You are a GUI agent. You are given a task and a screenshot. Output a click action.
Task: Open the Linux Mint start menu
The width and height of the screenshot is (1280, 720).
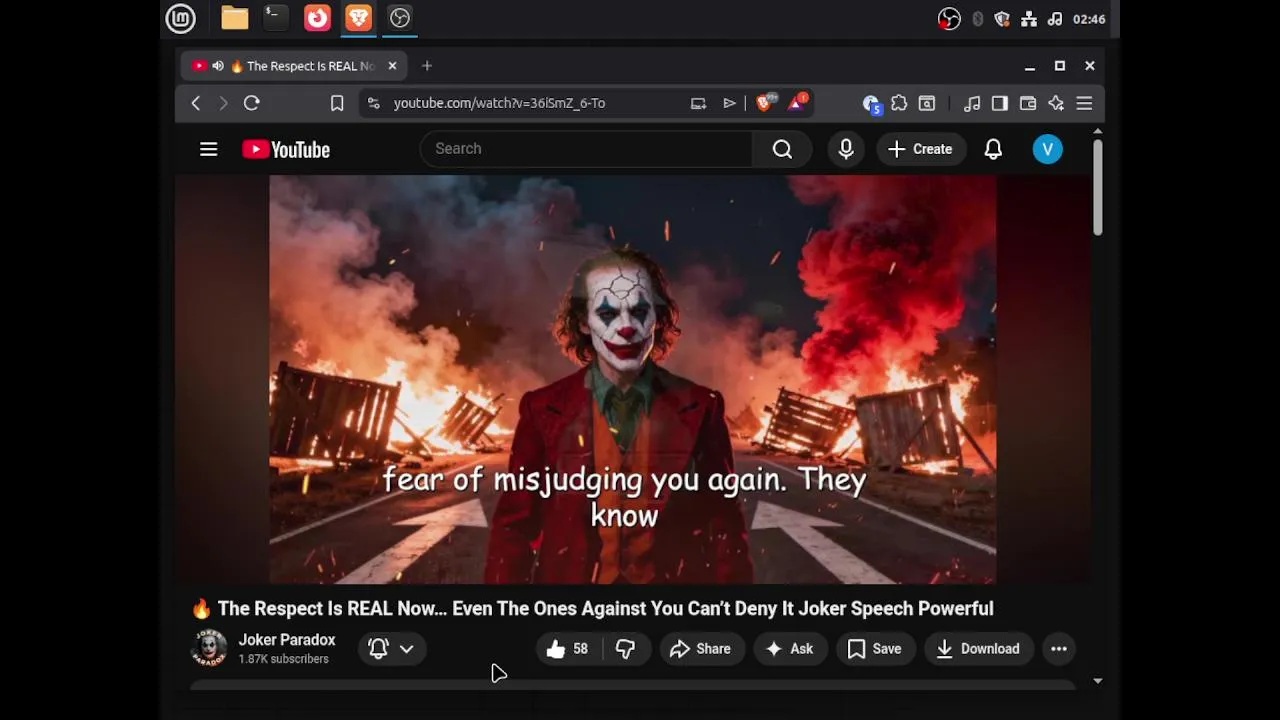[181, 18]
